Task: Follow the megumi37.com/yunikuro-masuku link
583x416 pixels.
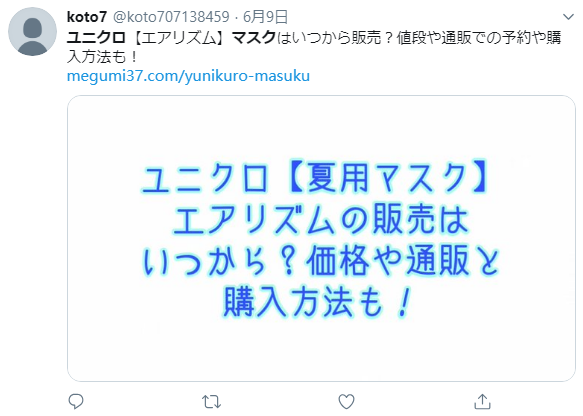Action: pos(188,76)
